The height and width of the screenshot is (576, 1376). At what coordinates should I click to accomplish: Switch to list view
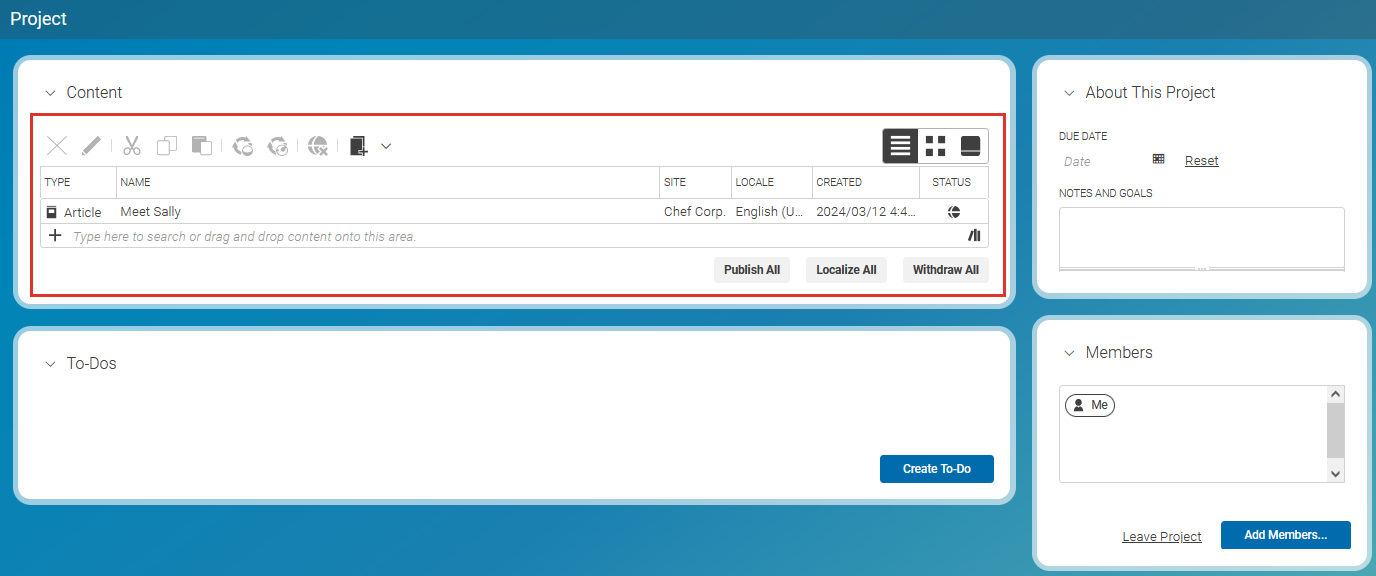point(900,146)
